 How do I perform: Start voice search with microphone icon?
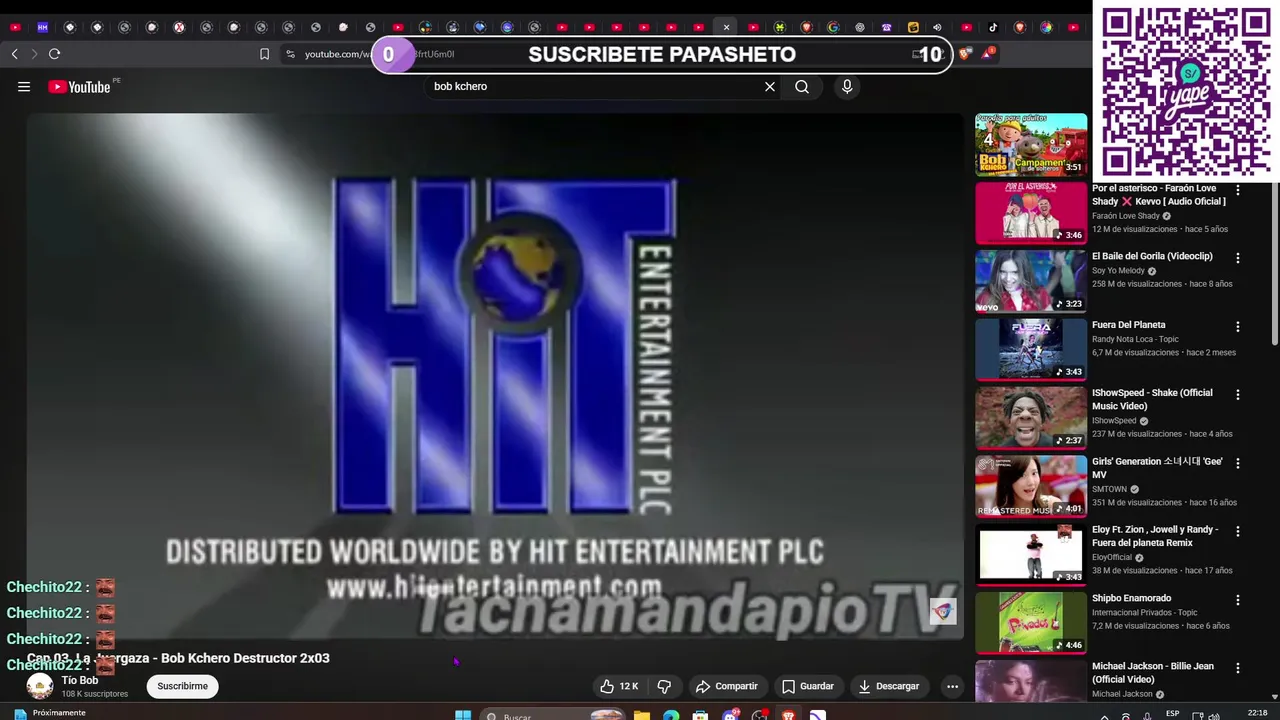[847, 87]
